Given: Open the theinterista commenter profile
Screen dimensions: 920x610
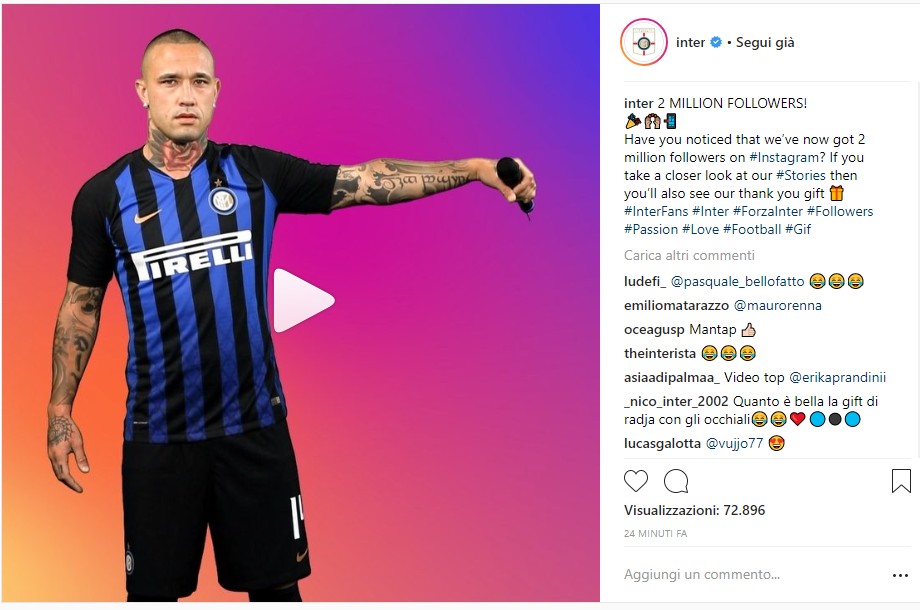Looking at the screenshot, I should (x=659, y=353).
